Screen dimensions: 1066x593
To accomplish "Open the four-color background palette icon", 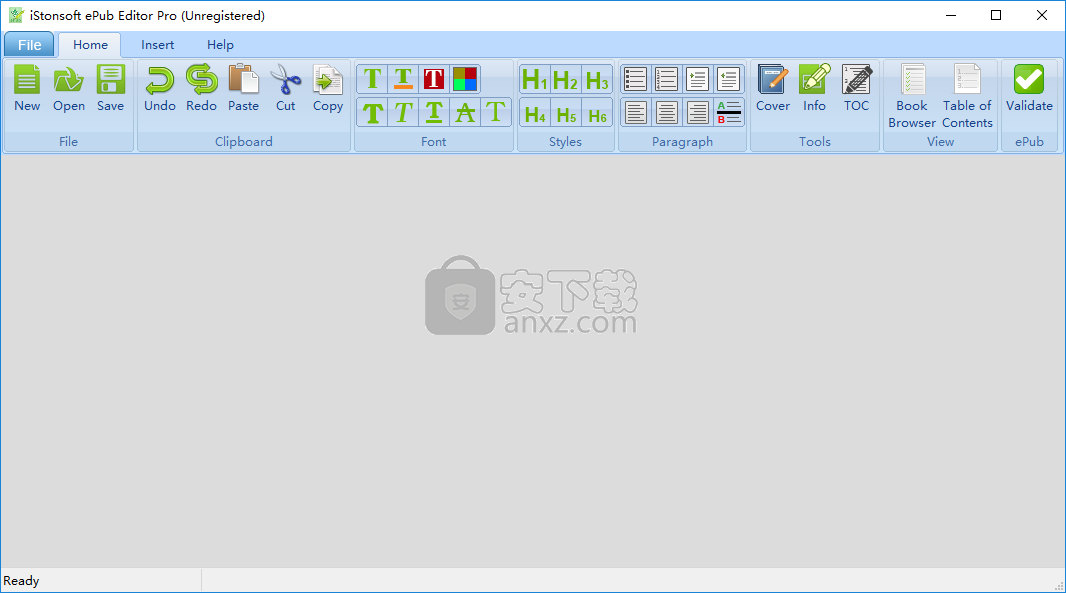I will pyautogui.click(x=465, y=79).
